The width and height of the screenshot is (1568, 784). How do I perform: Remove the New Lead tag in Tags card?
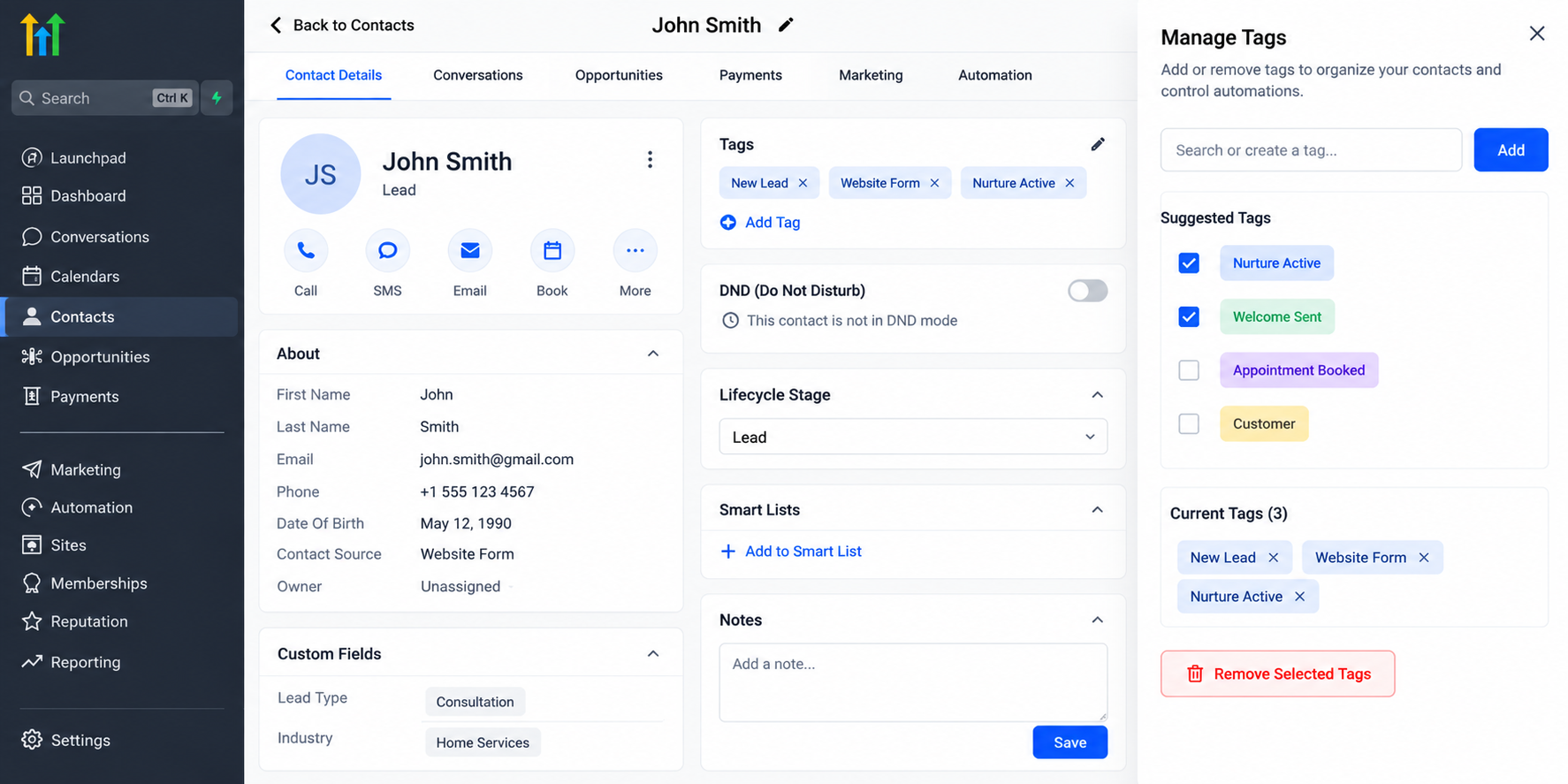pyautogui.click(x=803, y=183)
